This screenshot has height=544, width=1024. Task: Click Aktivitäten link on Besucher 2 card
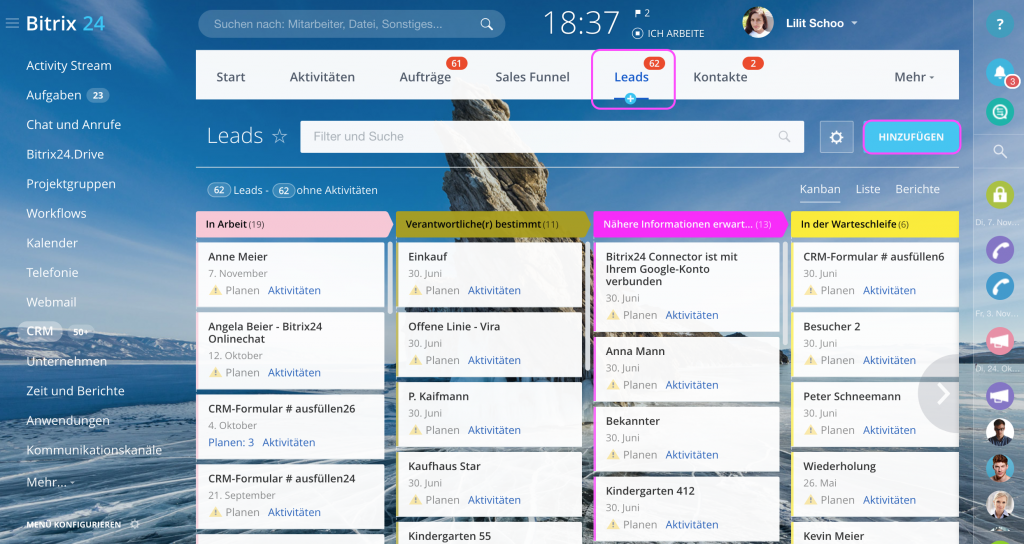pyautogui.click(x=889, y=360)
